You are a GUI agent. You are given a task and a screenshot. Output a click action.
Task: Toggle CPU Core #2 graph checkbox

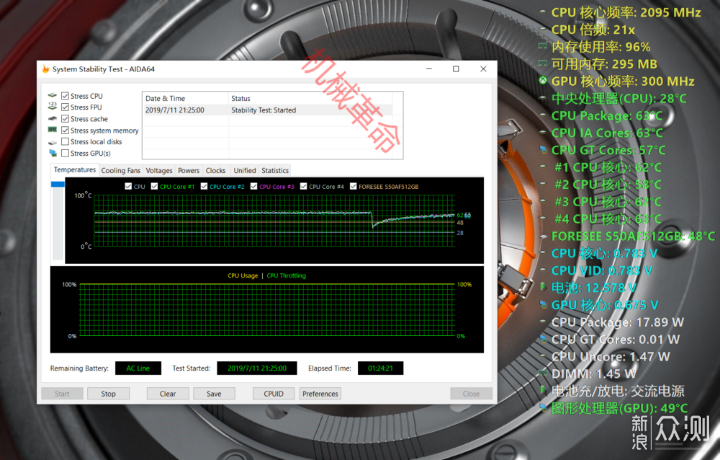click(x=204, y=186)
